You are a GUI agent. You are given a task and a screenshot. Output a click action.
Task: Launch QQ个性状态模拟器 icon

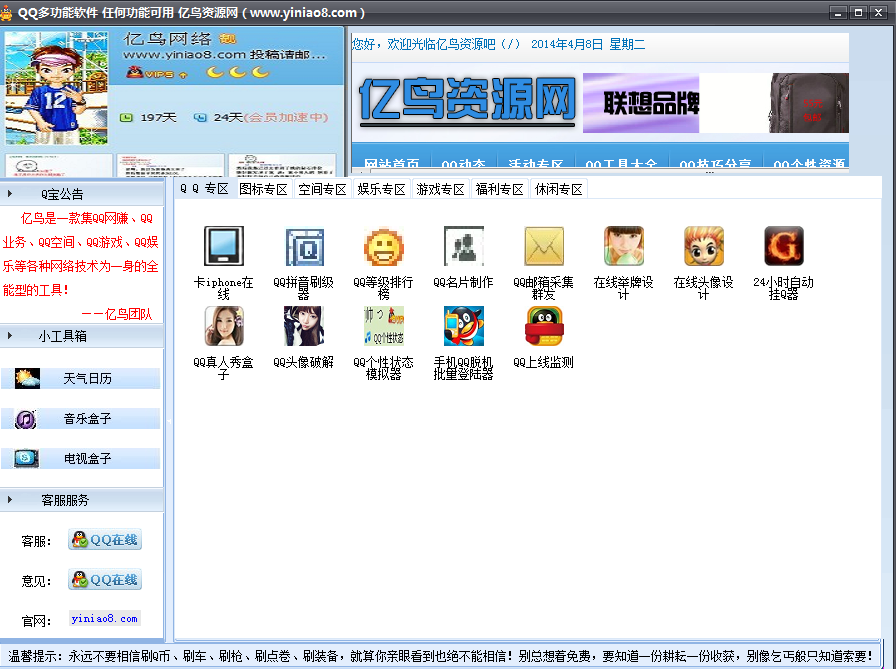coord(383,326)
